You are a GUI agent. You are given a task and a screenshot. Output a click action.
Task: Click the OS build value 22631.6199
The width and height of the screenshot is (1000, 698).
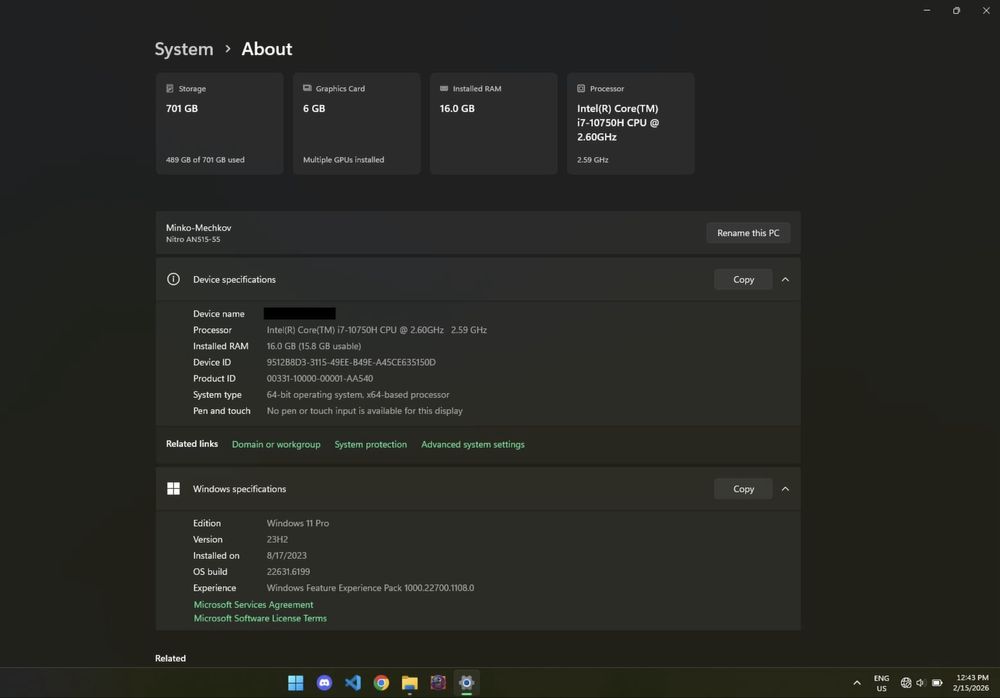point(288,572)
